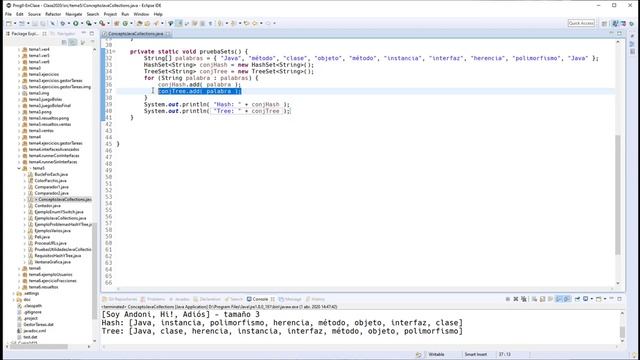Open the External Tools dropdown arrow
The width and height of the screenshot is (640, 360).
click(108, 23)
